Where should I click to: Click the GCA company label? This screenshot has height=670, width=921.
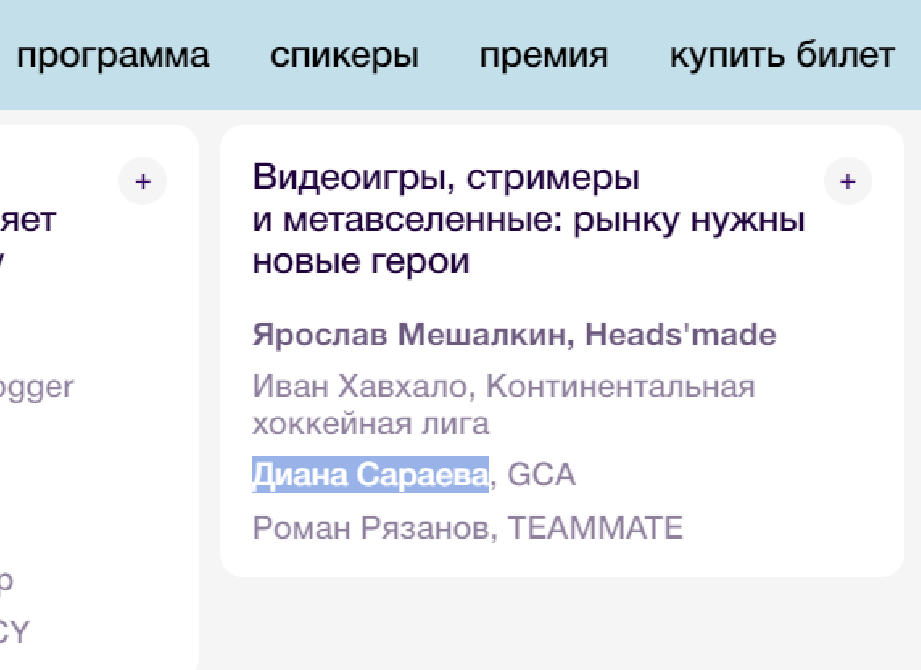coord(541,474)
